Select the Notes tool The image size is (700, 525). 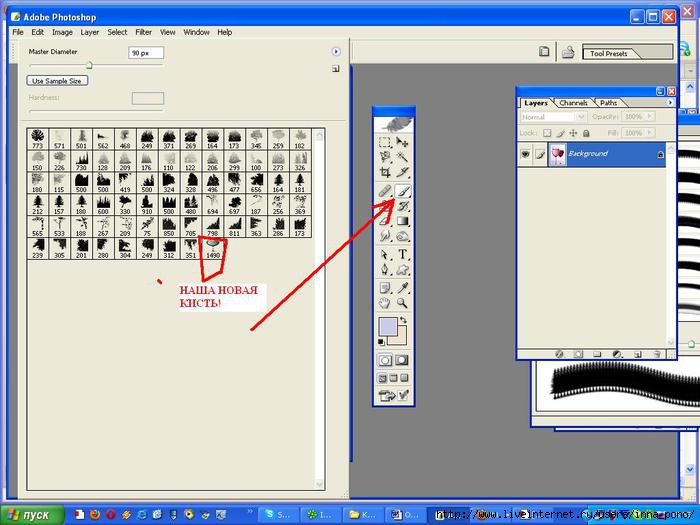(x=385, y=288)
